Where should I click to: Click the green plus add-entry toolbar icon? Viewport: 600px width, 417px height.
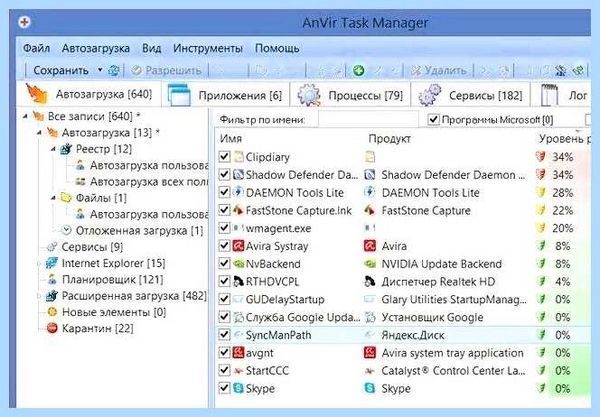tap(359, 70)
